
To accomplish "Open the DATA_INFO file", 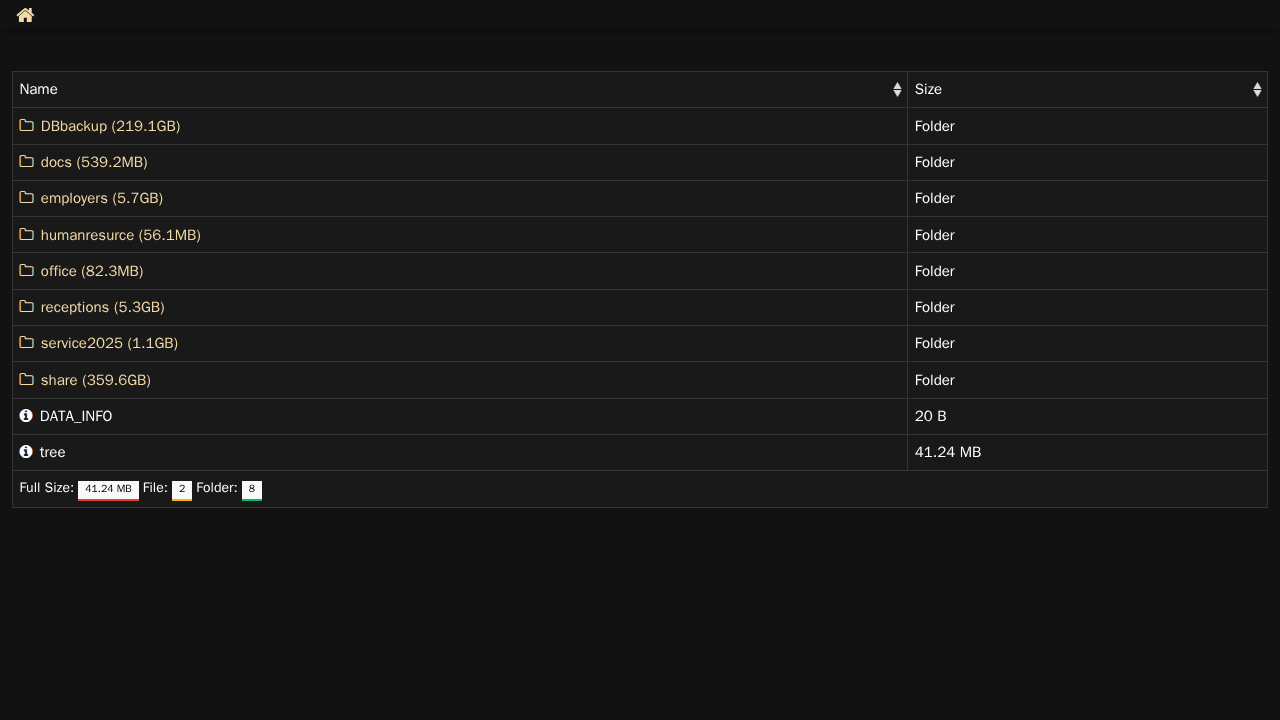I will 76,416.
